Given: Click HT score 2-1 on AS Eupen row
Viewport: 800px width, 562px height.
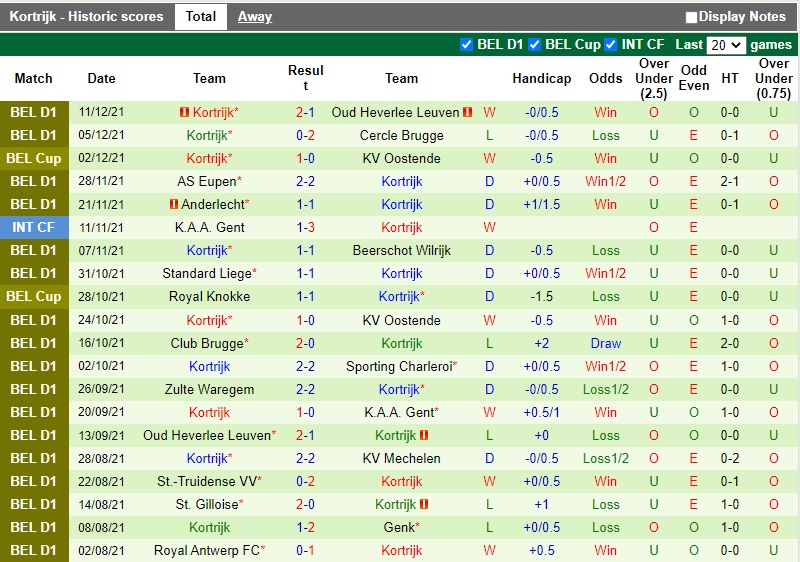Looking at the screenshot, I should [x=730, y=182].
